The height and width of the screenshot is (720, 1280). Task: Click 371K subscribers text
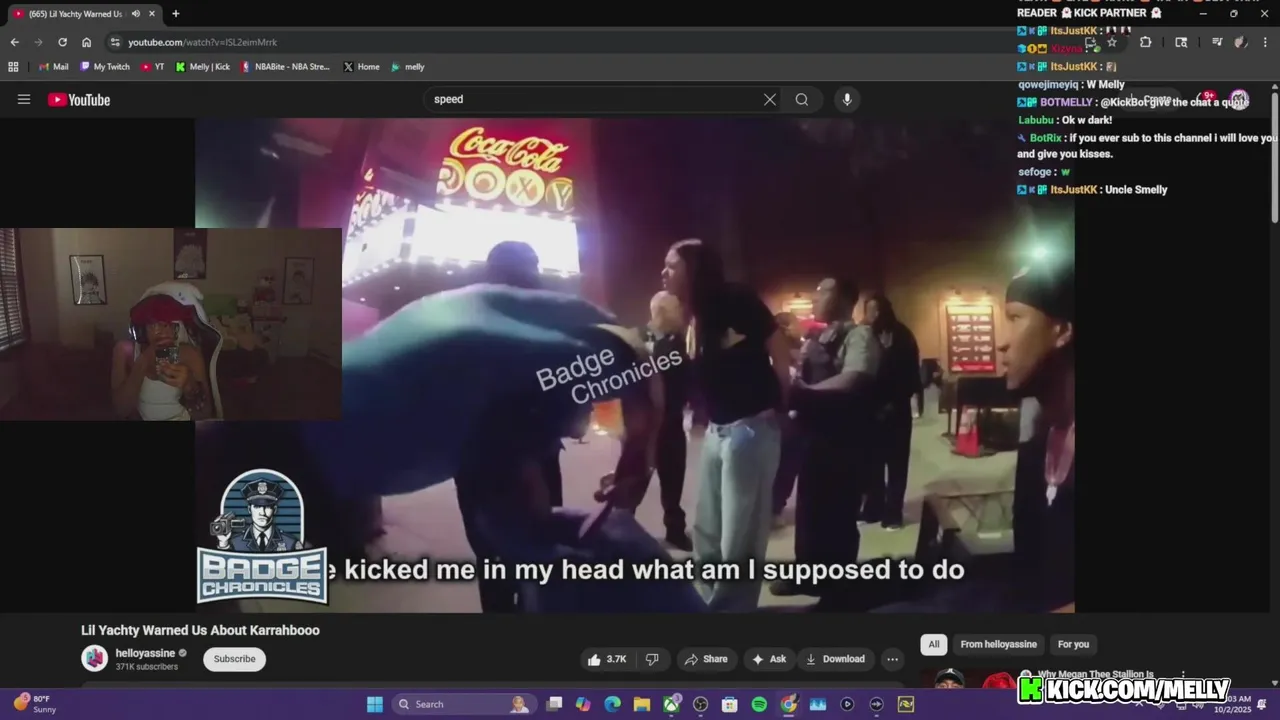[146, 666]
